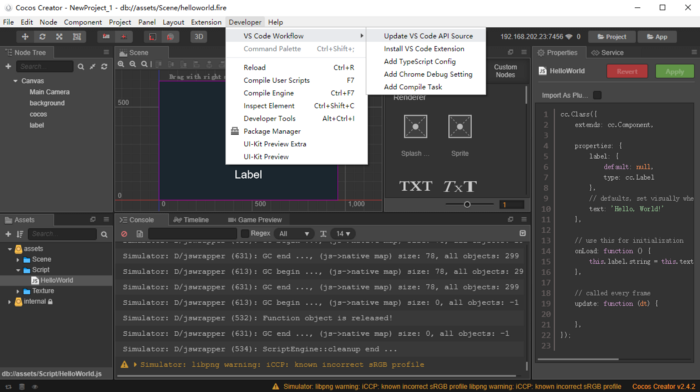Click the green Apply button
Screen dimensions: 700x392
[675, 71]
